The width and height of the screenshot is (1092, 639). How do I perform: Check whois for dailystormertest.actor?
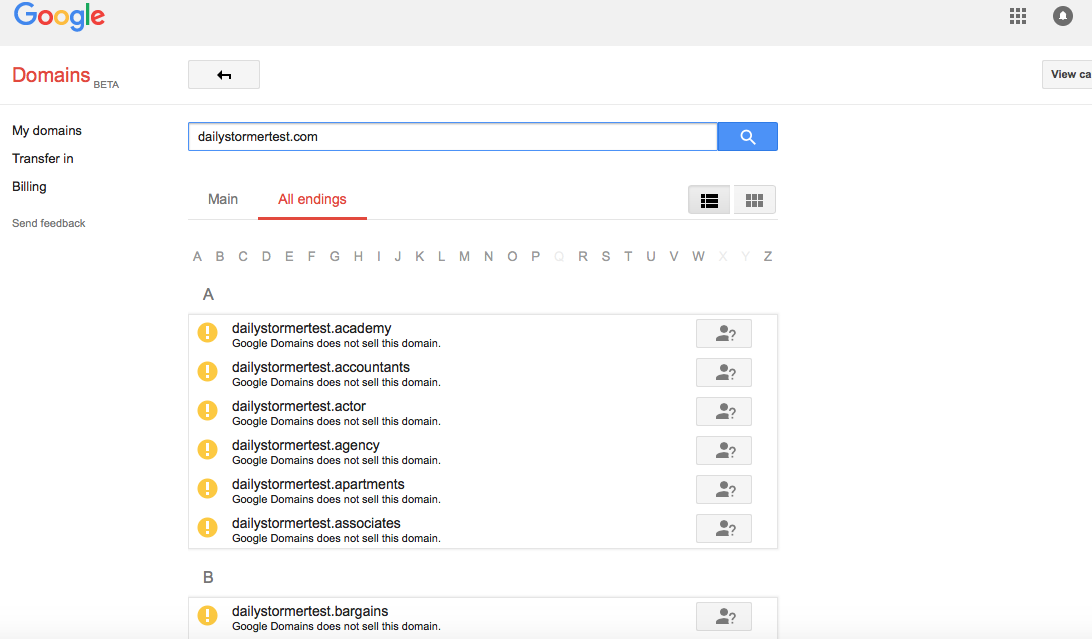point(724,411)
